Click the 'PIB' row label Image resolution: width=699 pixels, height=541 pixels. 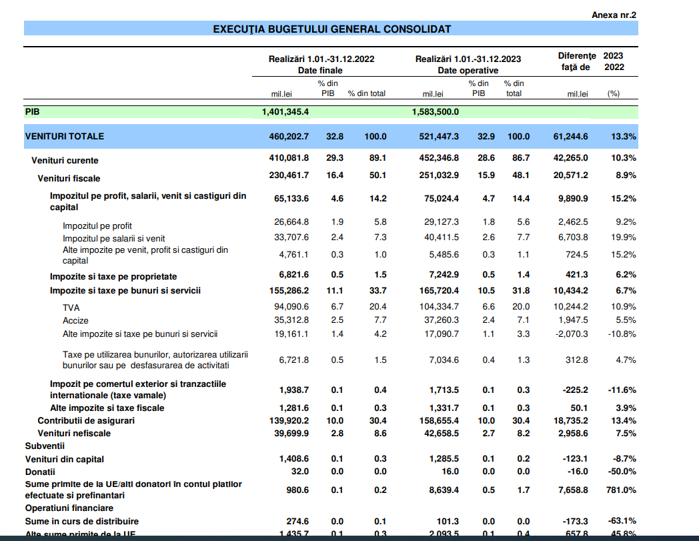[33, 112]
